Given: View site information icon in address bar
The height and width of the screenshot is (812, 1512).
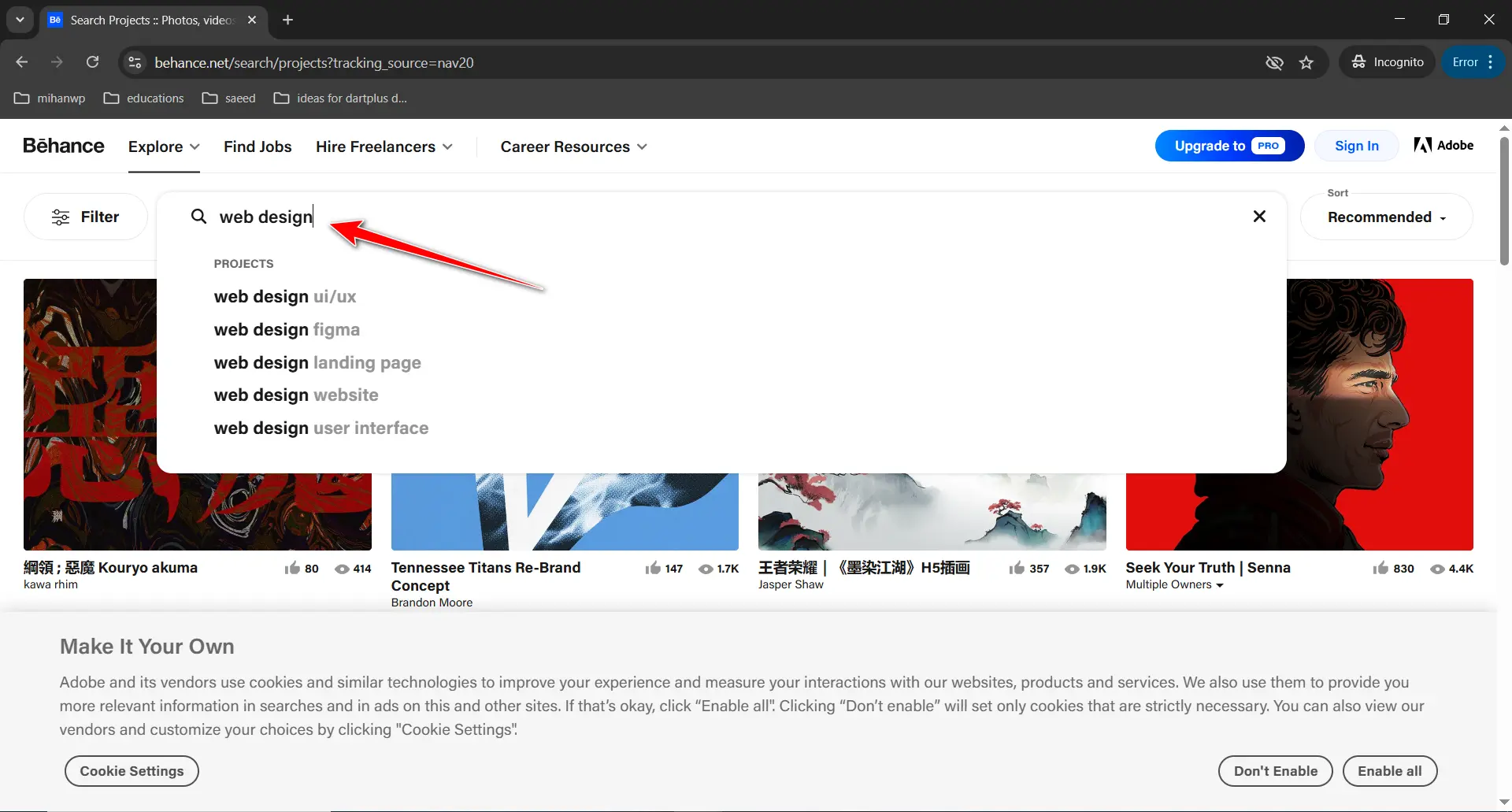Looking at the screenshot, I should click(x=135, y=62).
